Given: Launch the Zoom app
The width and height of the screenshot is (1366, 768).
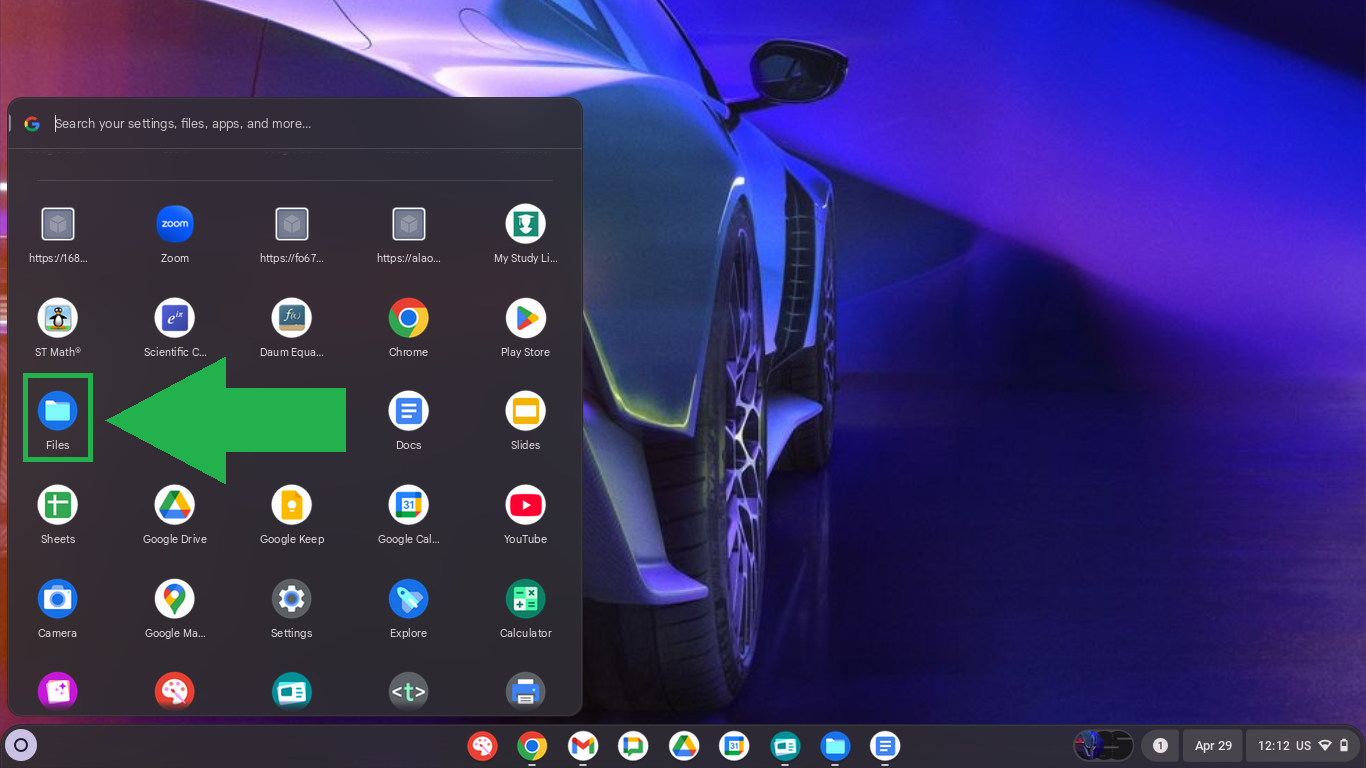Looking at the screenshot, I should click(175, 225).
